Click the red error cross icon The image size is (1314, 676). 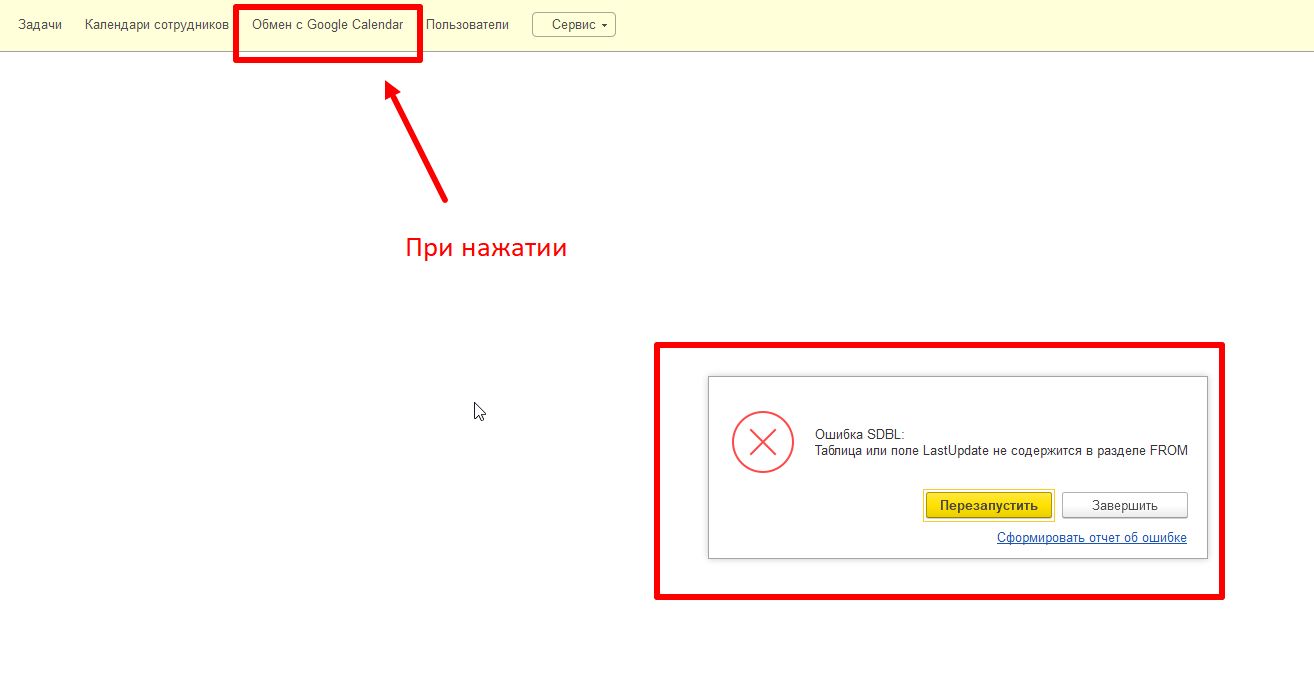tap(763, 442)
